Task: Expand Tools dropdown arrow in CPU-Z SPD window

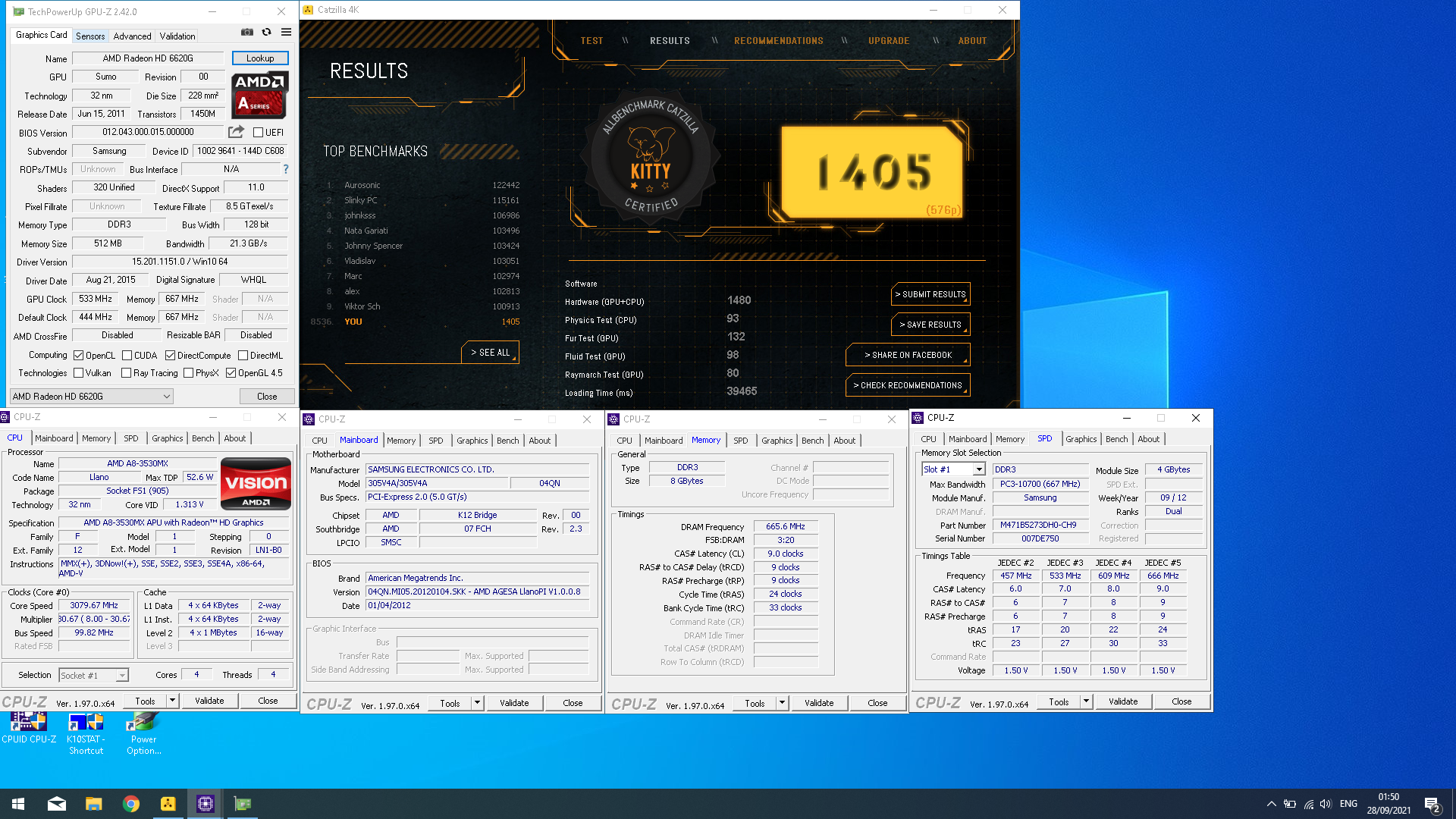Action: click(x=1087, y=701)
